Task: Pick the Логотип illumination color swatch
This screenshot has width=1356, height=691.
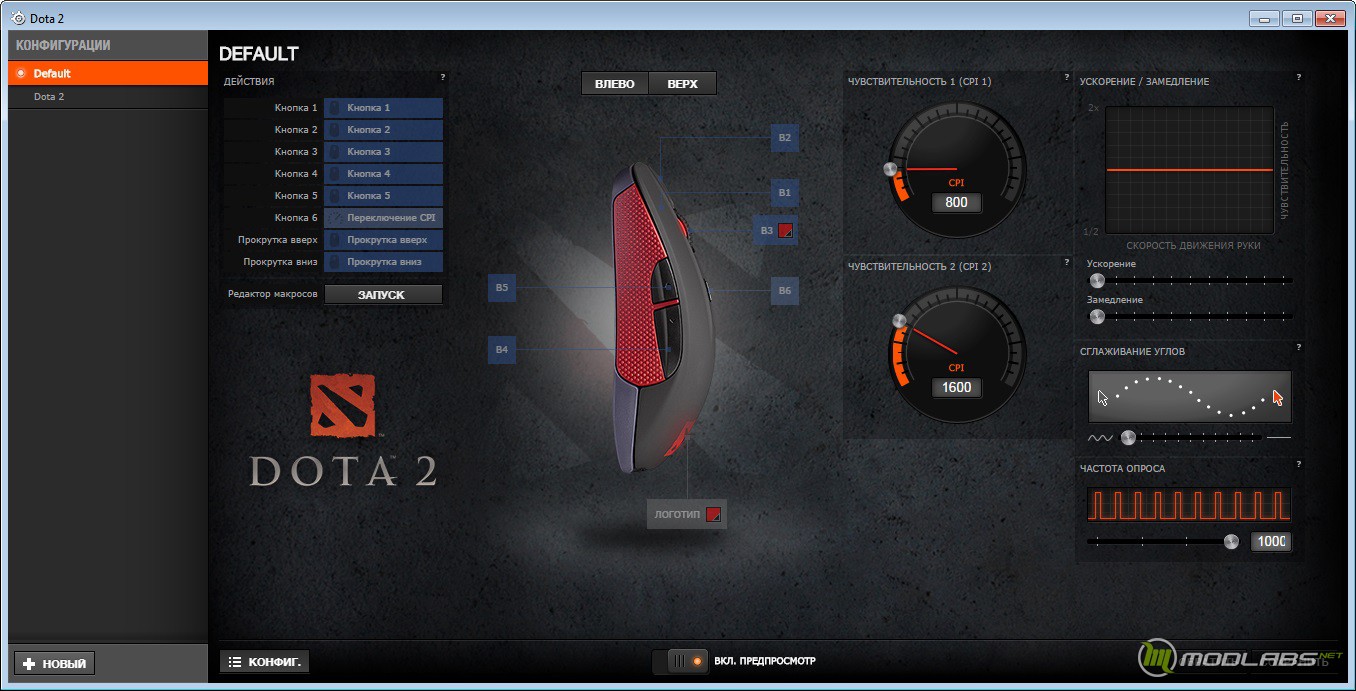Action: [713, 515]
